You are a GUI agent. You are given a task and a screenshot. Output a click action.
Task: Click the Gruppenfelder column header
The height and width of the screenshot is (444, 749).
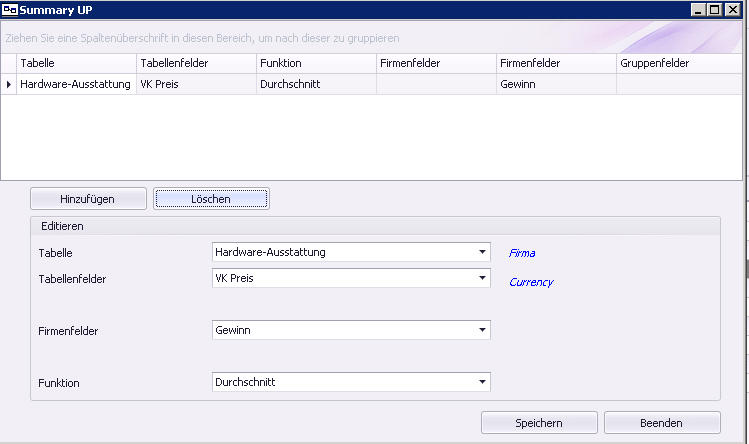tap(679, 63)
